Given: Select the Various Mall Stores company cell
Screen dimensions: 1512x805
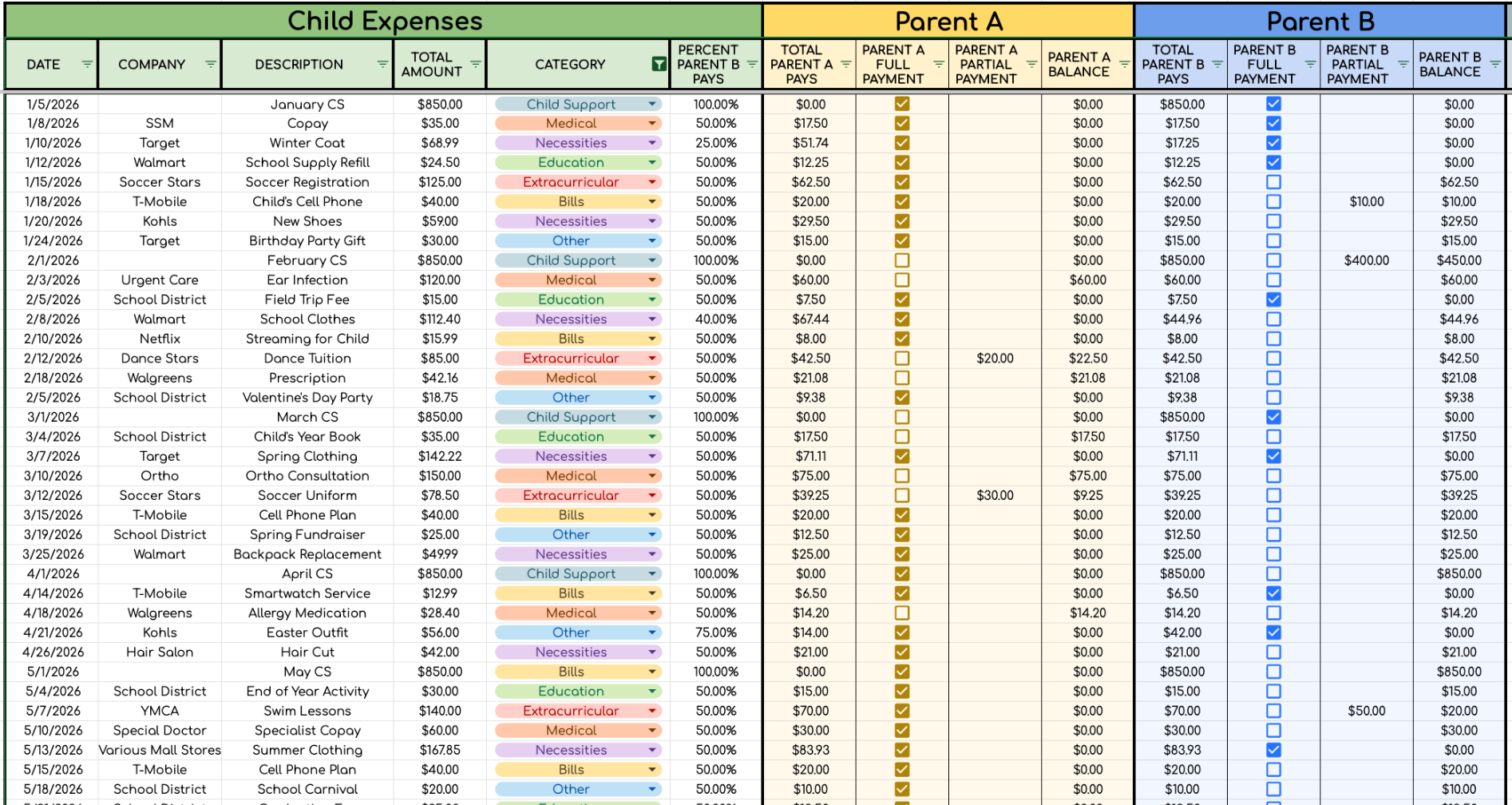Looking at the screenshot, I should point(160,750).
